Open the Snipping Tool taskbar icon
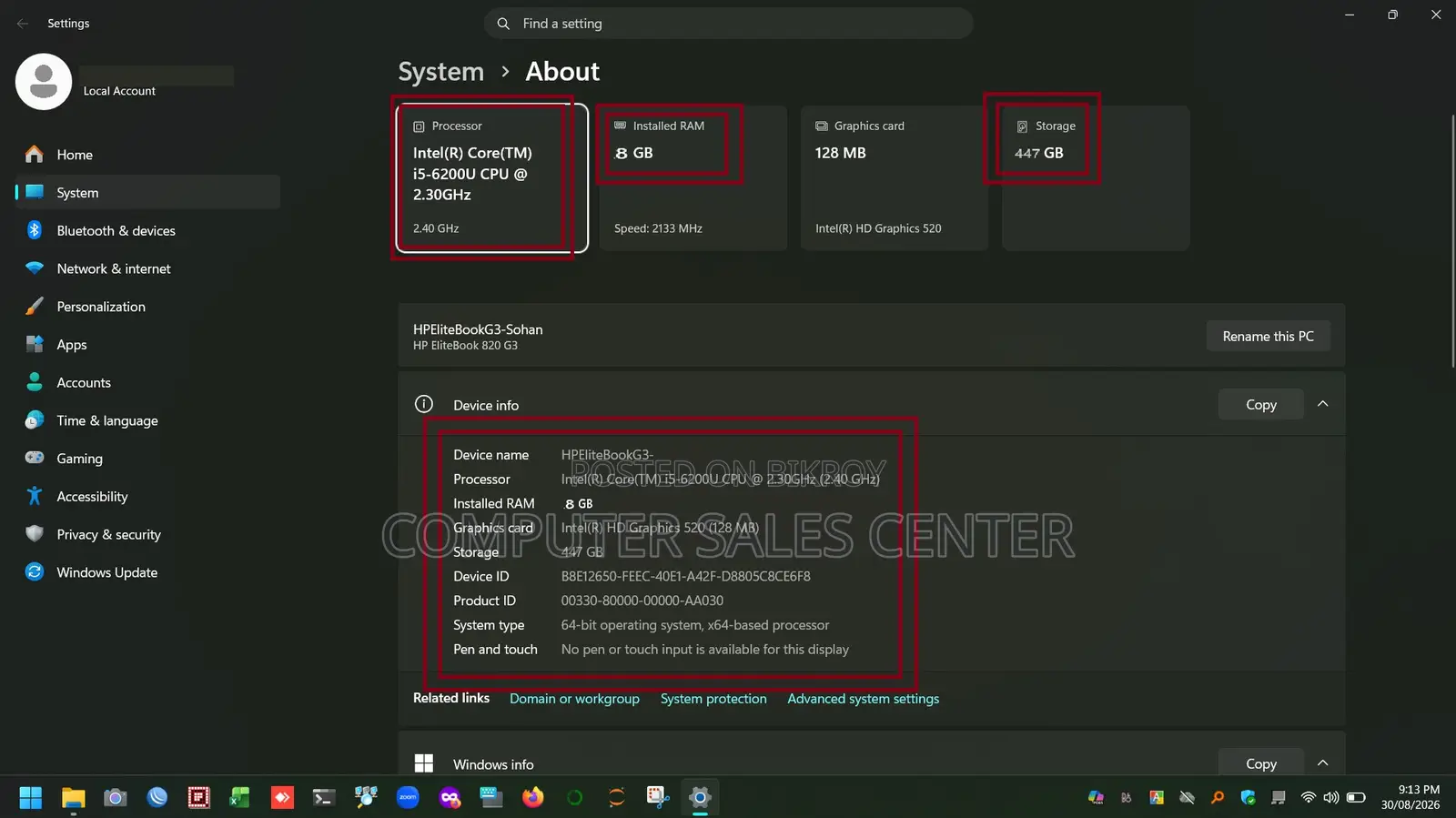 tap(658, 798)
